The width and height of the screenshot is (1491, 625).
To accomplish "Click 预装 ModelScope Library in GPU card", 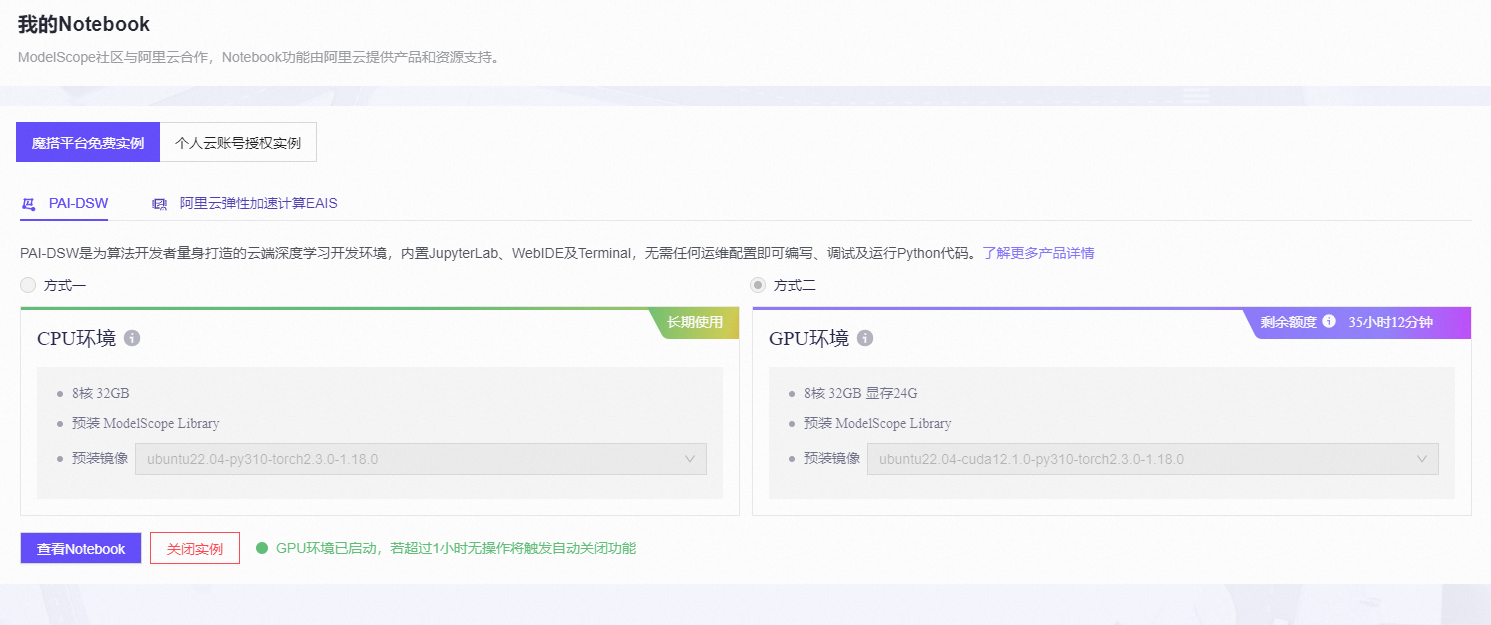I will pos(878,423).
